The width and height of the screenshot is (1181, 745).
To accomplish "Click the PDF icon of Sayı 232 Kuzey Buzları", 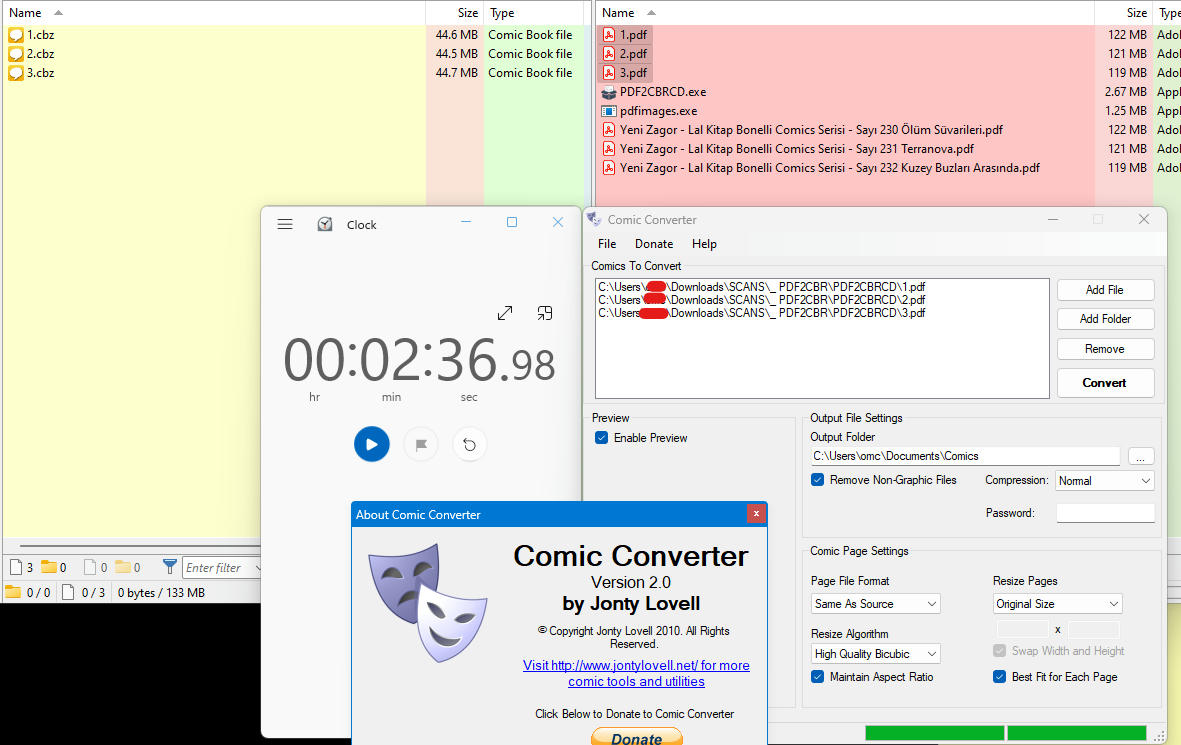I will click(x=609, y=168).
